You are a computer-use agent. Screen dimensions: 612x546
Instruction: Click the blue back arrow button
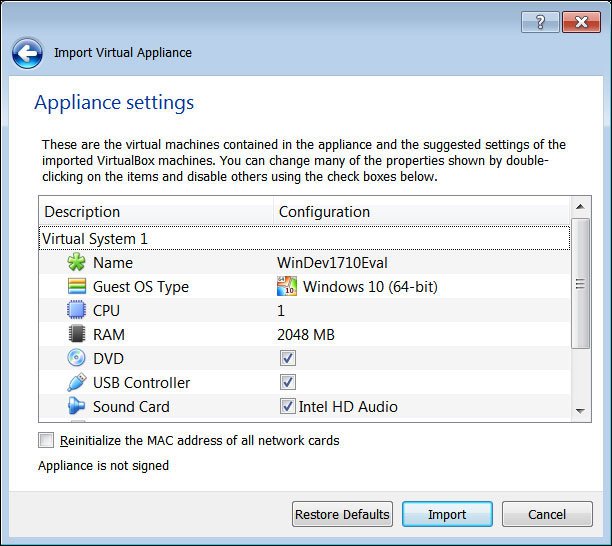click(27, 53)
